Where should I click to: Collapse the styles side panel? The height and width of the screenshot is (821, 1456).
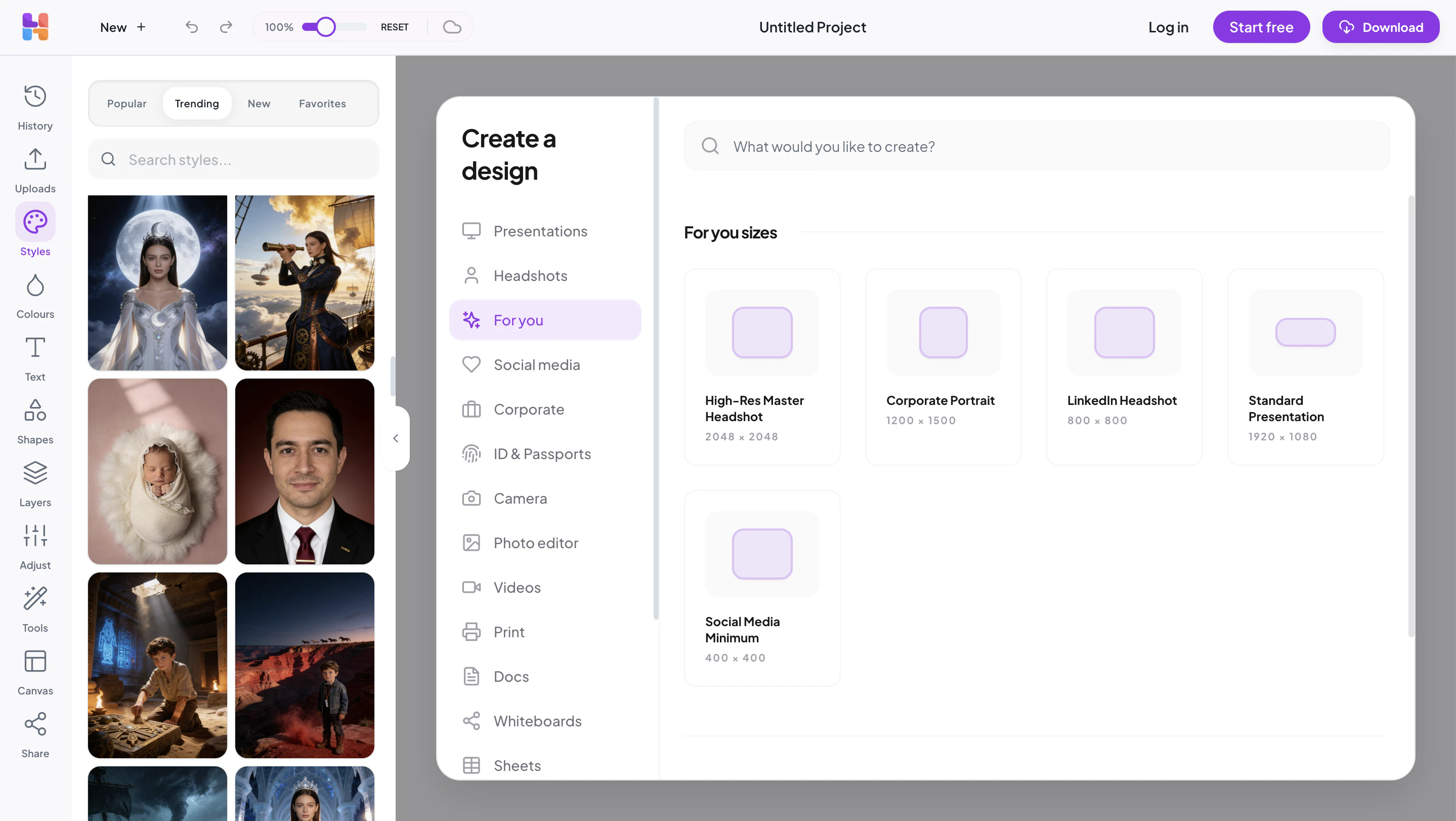click(396, 438)
